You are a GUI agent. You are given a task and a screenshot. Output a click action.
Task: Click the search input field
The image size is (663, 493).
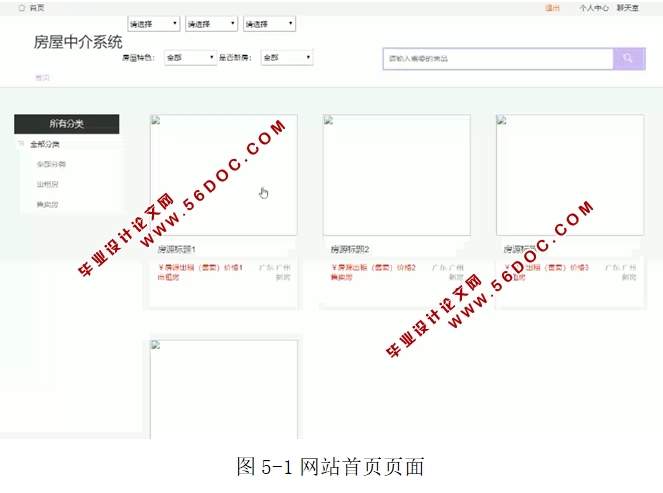[x=497, y=59]
